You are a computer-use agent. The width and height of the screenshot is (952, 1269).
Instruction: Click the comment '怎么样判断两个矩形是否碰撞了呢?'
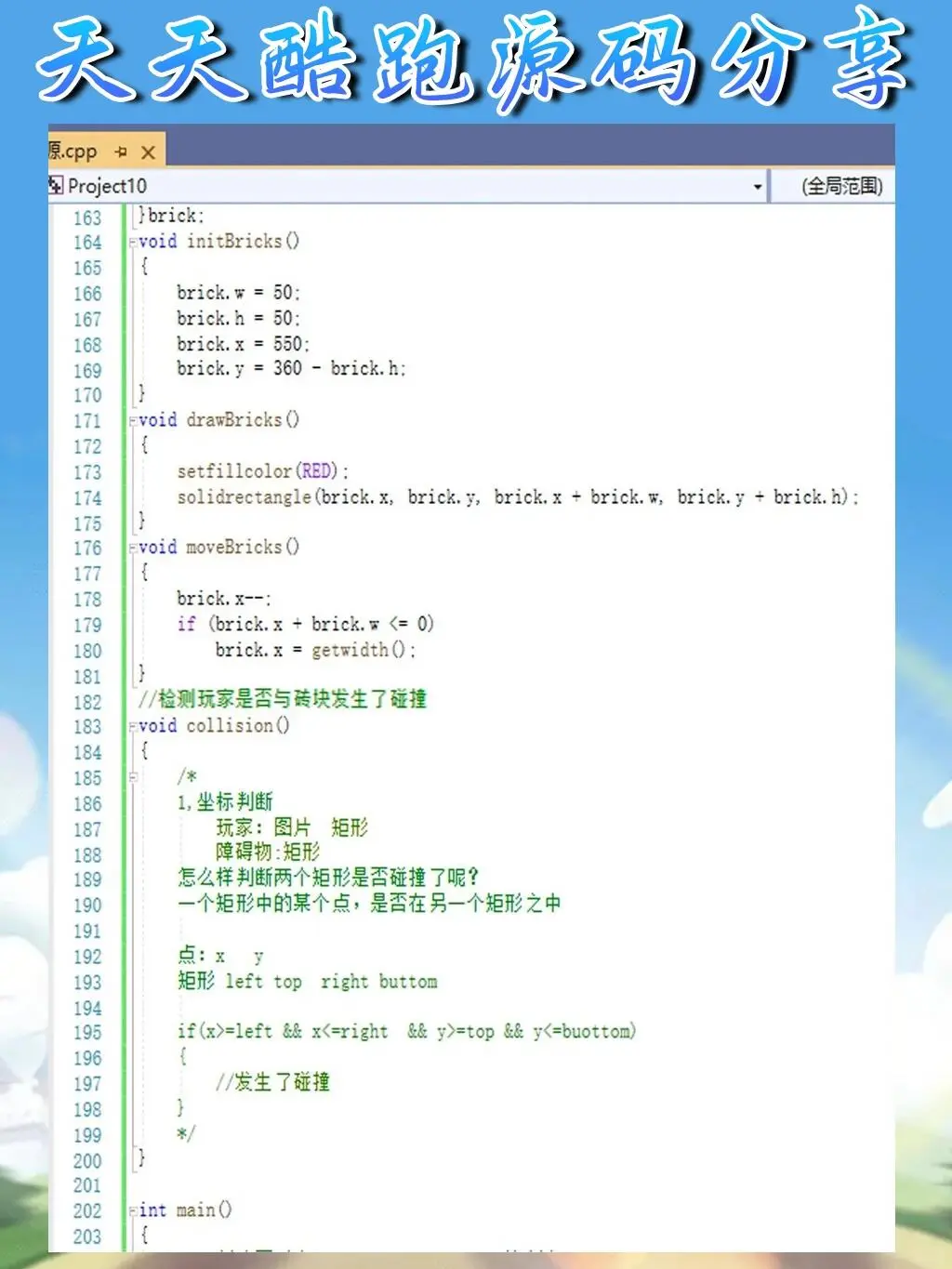328,878
